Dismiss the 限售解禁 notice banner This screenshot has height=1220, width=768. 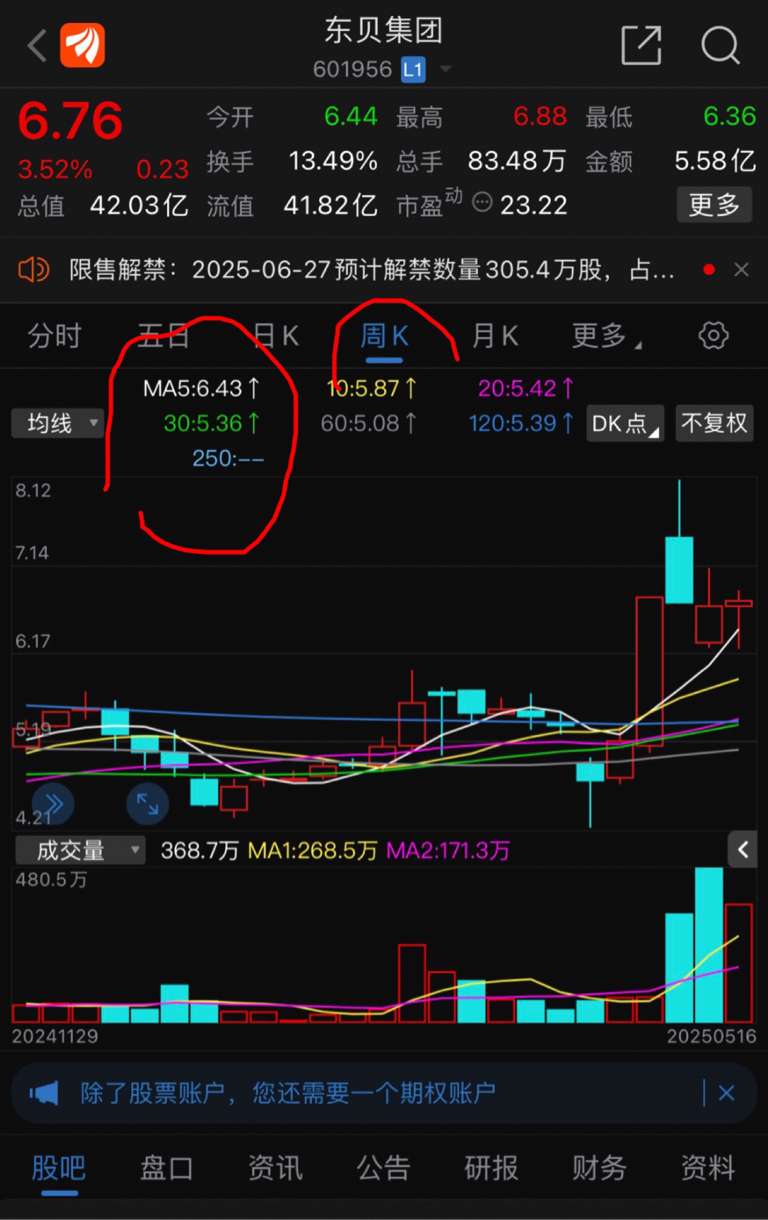(741, 270)
